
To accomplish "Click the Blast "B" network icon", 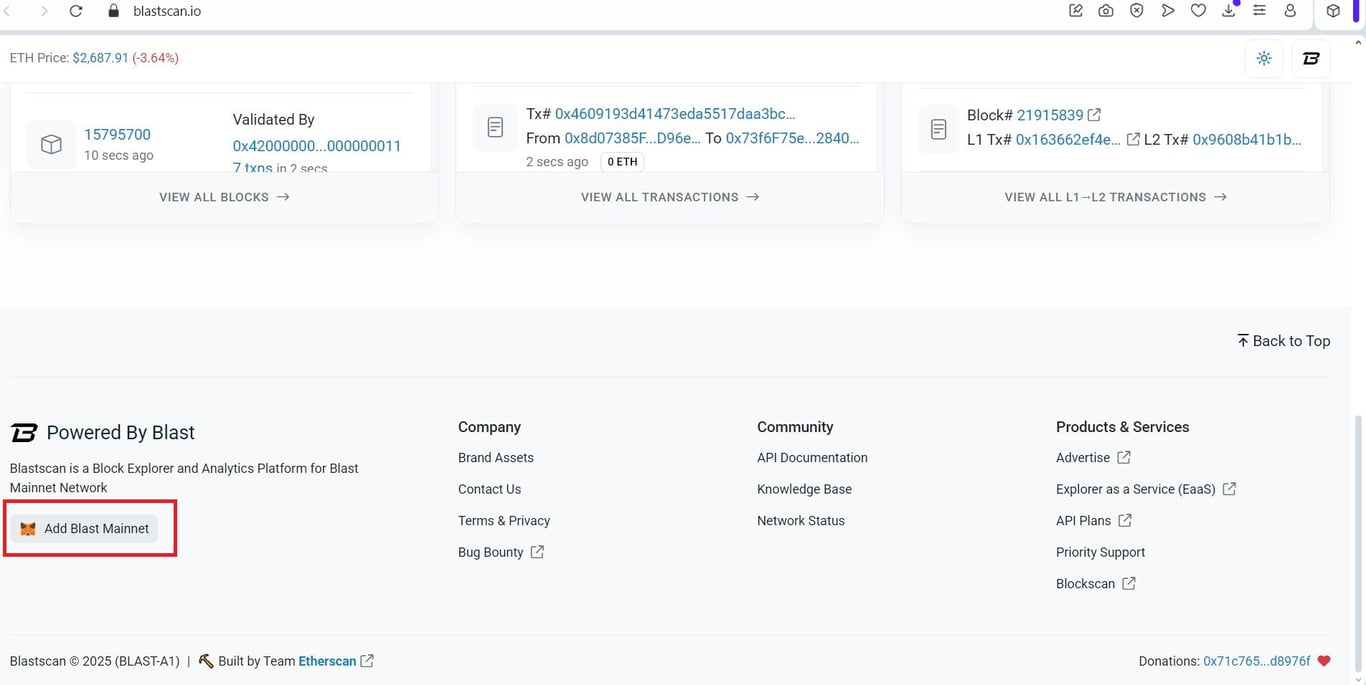I will (x=1311, y=58).
